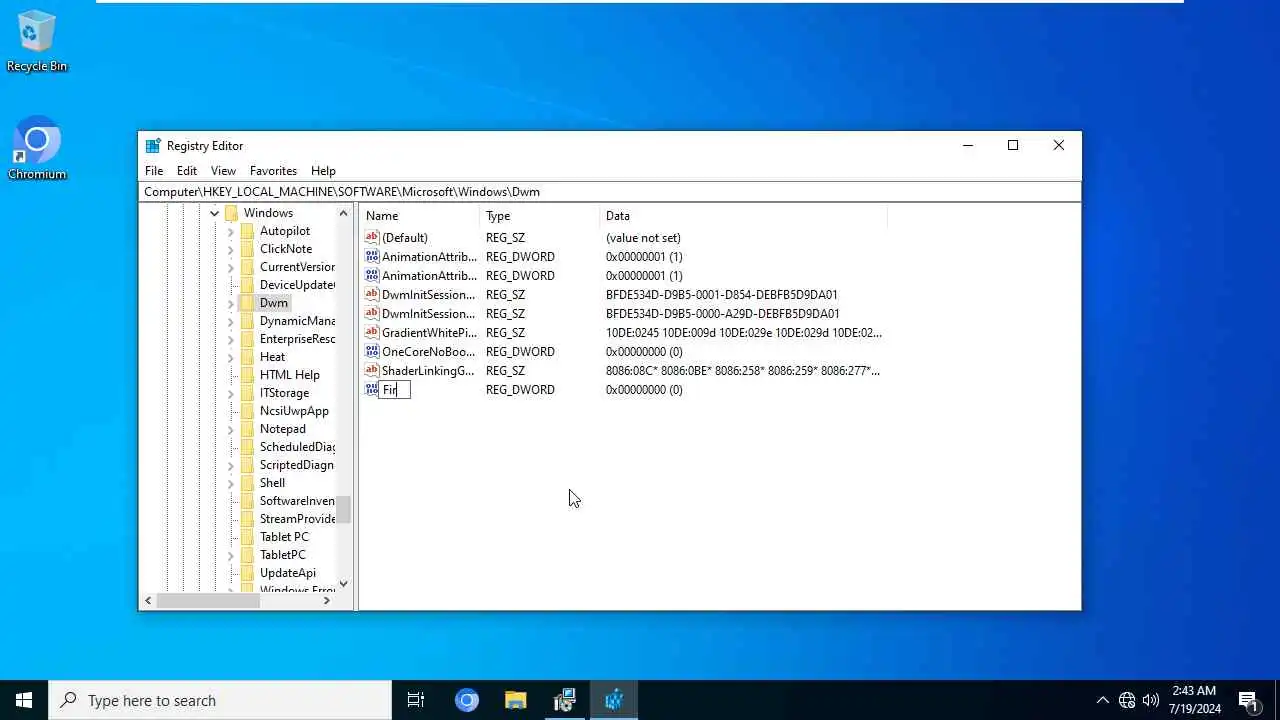Open the notification center icon
The image size is (1280, 720).
[1248, 700]
